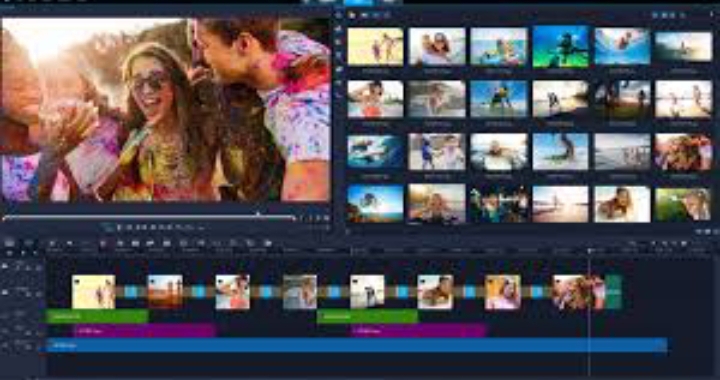The width and height of the screenshot is (720, 380).
Task: Expand the options arrow at the library's far right
Action: tap(711, 15)
